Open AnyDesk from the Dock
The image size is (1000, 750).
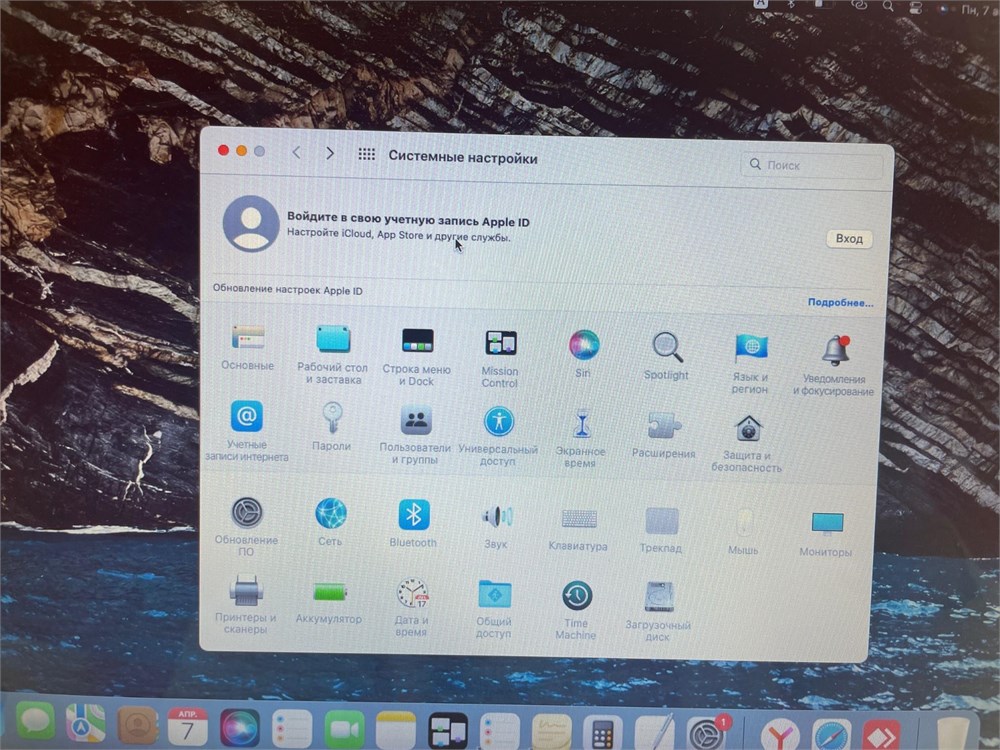pos(882,734)
